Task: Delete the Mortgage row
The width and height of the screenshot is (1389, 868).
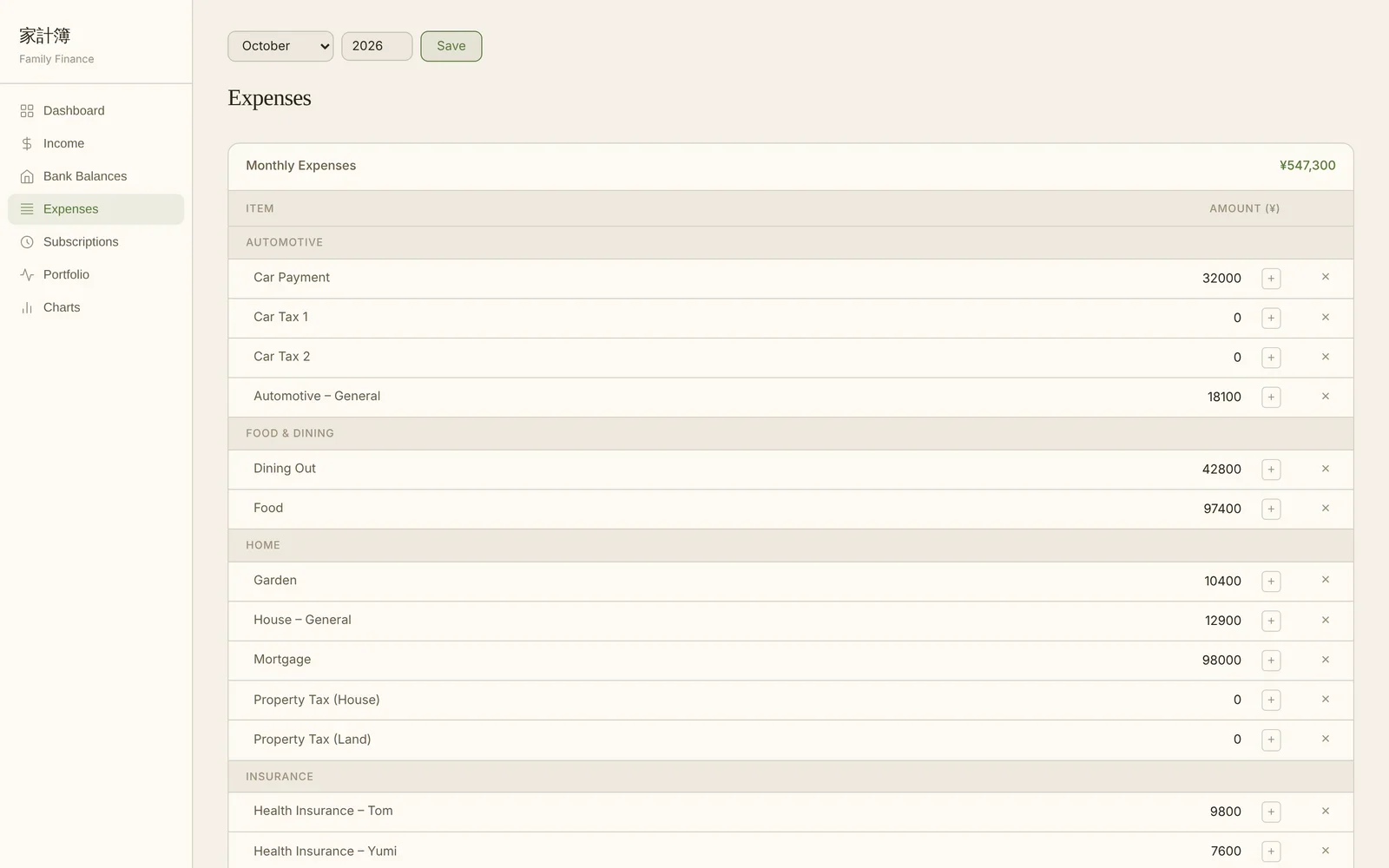Action: tap(1326, 661)
